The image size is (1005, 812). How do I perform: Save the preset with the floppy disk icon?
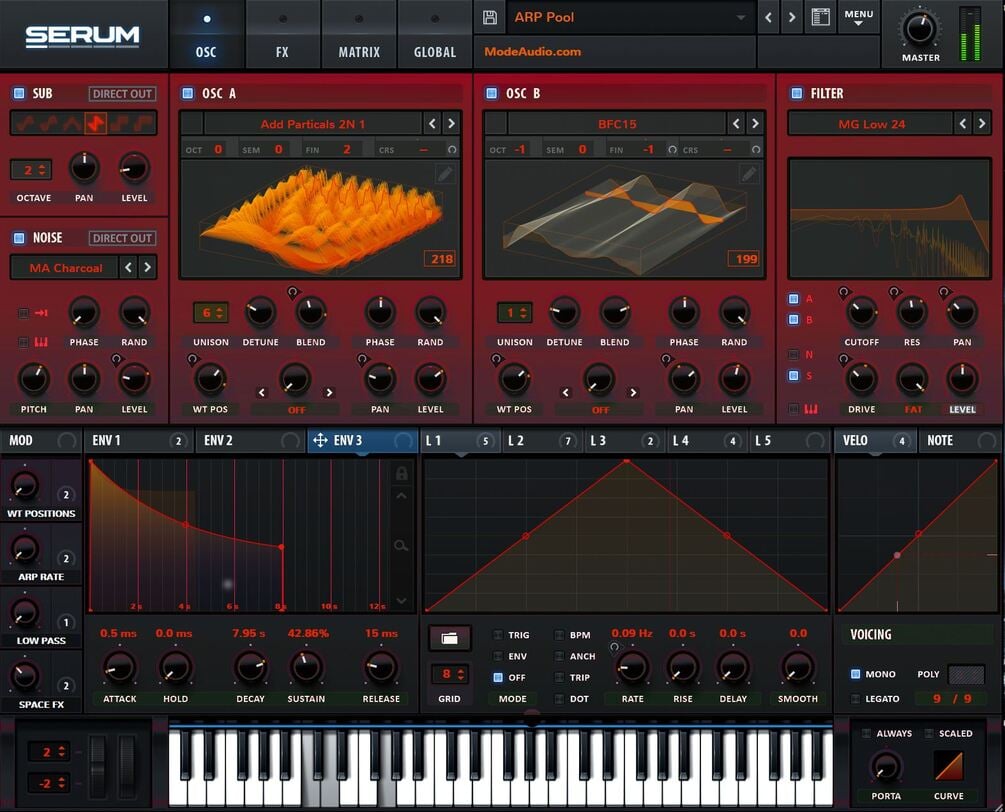click(490, 17)
